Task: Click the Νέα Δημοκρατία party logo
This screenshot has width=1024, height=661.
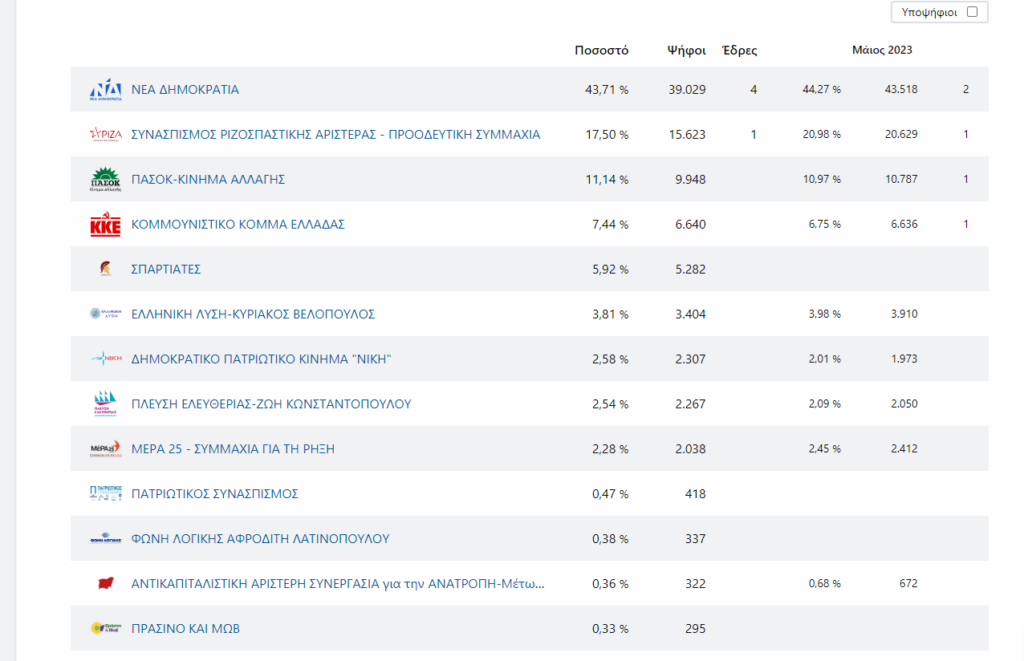Action: pos(105,89)
